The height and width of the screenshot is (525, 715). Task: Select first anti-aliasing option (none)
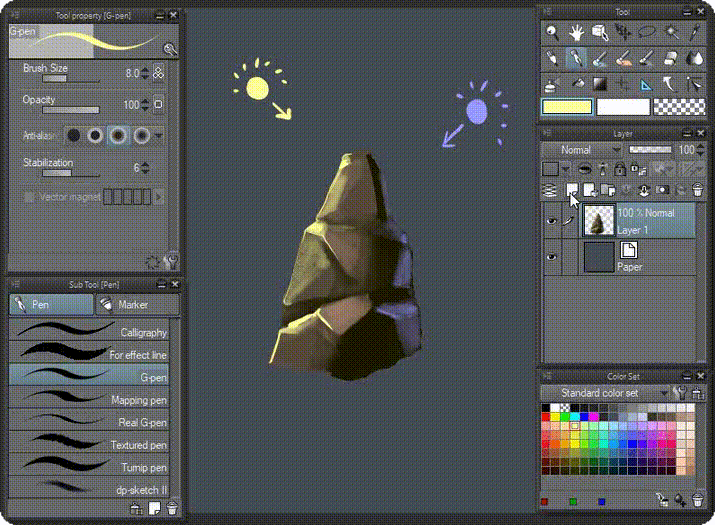73,135
